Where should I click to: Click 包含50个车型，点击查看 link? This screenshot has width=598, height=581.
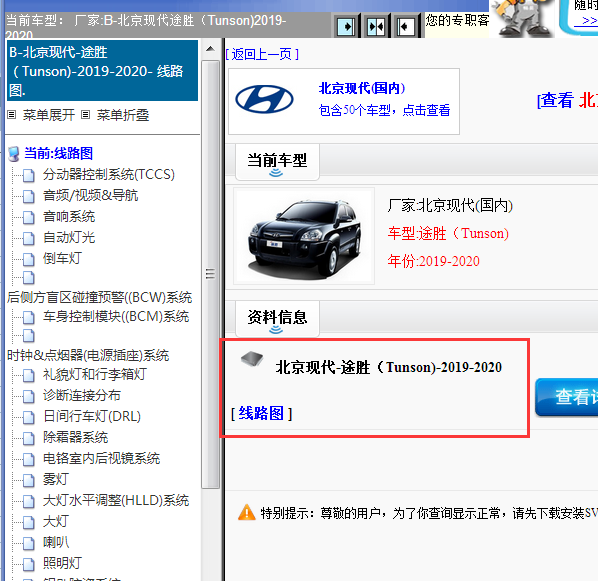(384, 110)
